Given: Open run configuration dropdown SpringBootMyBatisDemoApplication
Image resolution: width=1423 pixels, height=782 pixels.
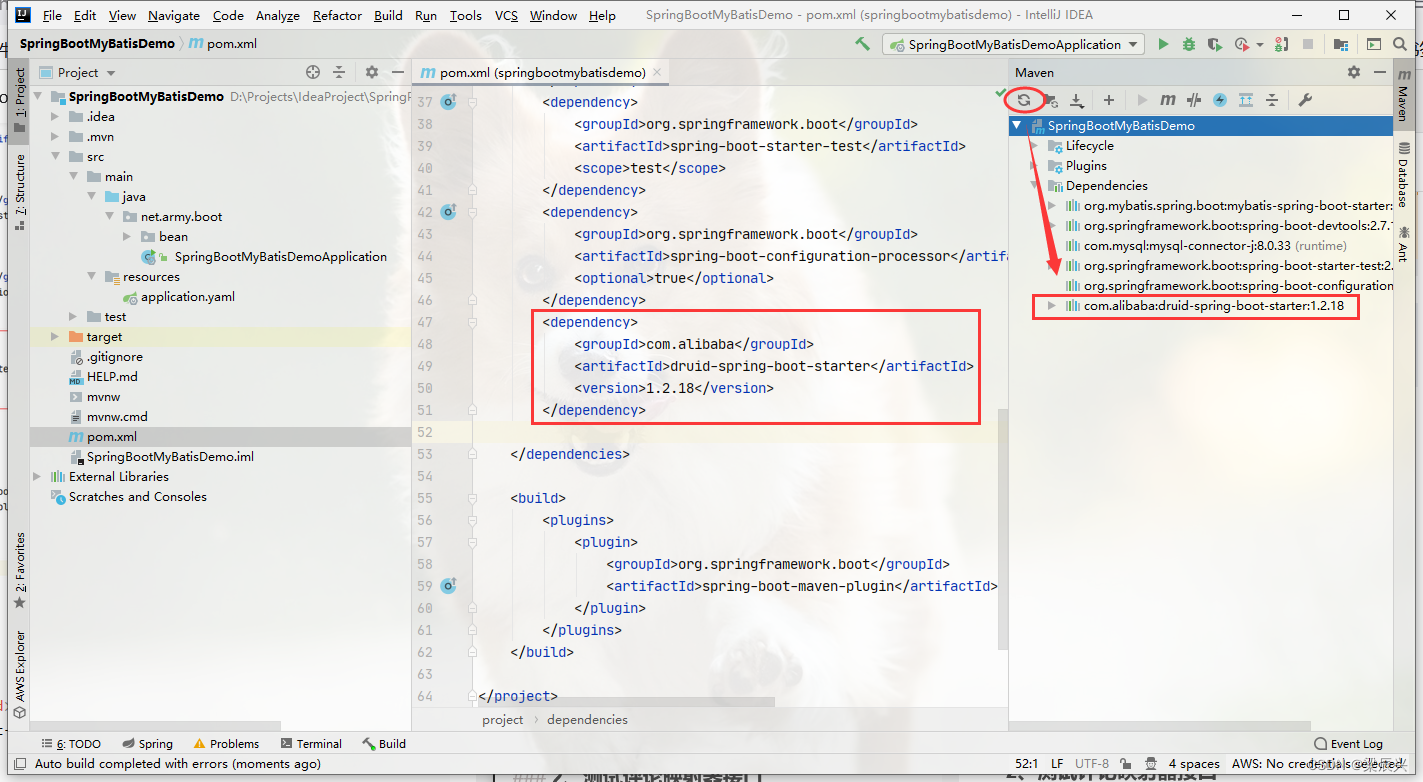Looking at the screenshot, I should [1014, 44].
